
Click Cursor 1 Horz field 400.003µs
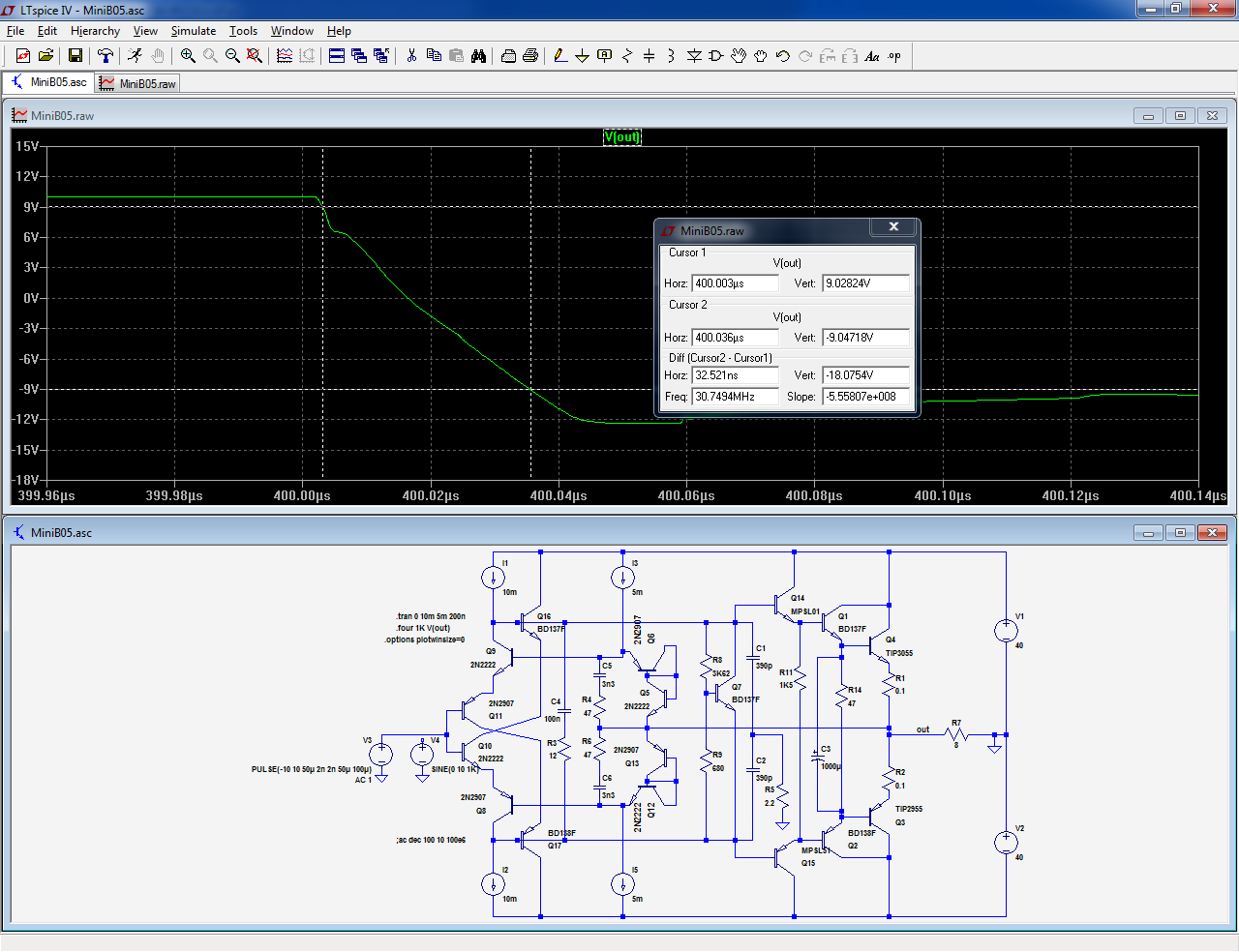tap(735, 283)
